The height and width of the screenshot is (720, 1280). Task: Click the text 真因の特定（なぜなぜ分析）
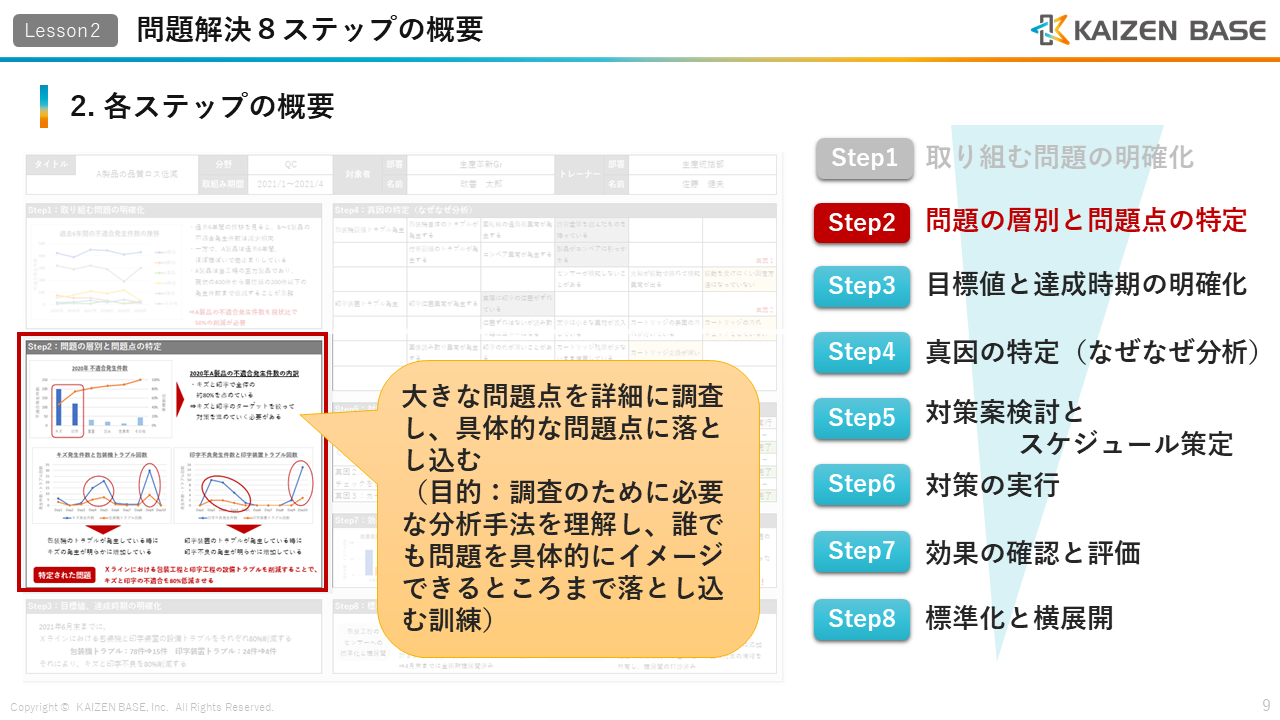[x=1093, y=352]
